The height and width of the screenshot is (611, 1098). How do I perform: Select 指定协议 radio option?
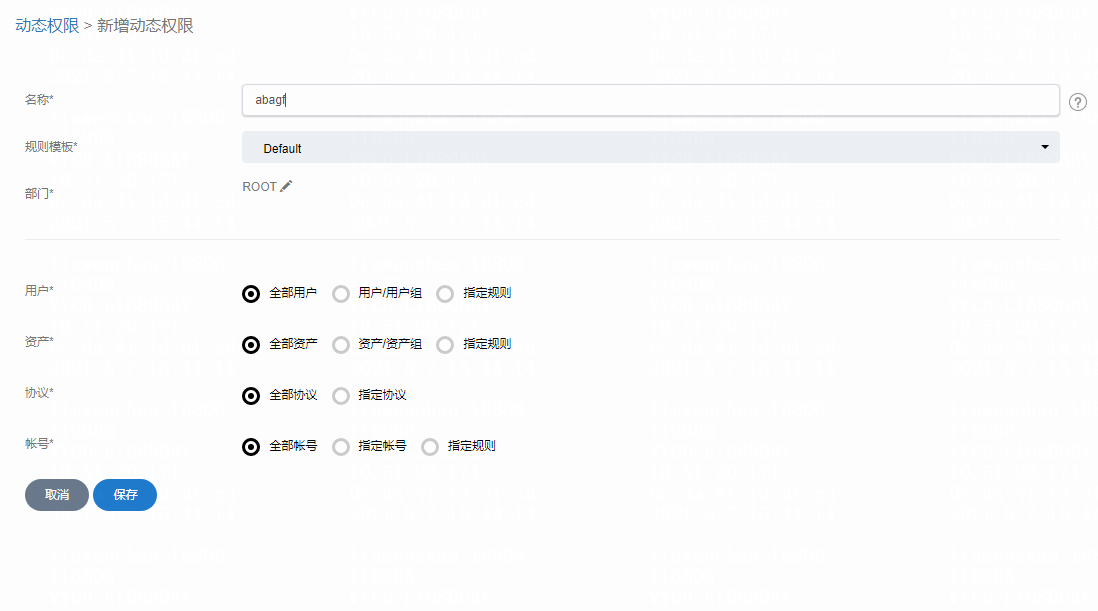(x=341, y=395)
